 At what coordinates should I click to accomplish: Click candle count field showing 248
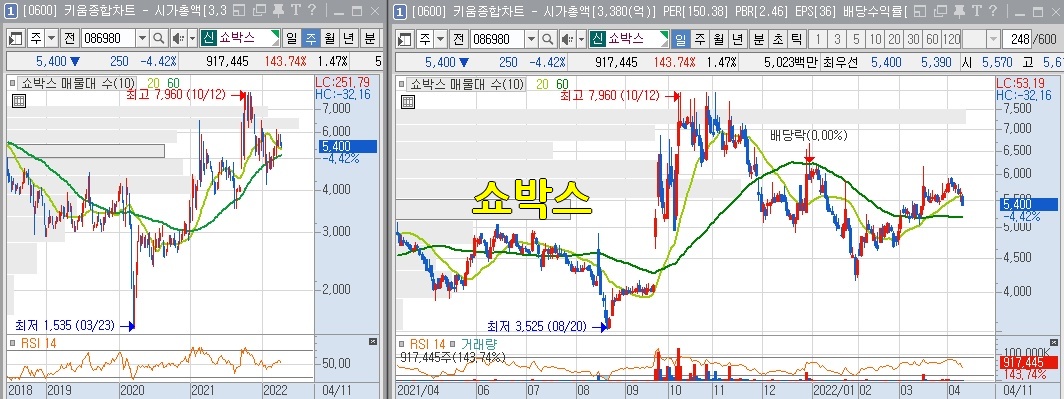tap(1018, 39)
